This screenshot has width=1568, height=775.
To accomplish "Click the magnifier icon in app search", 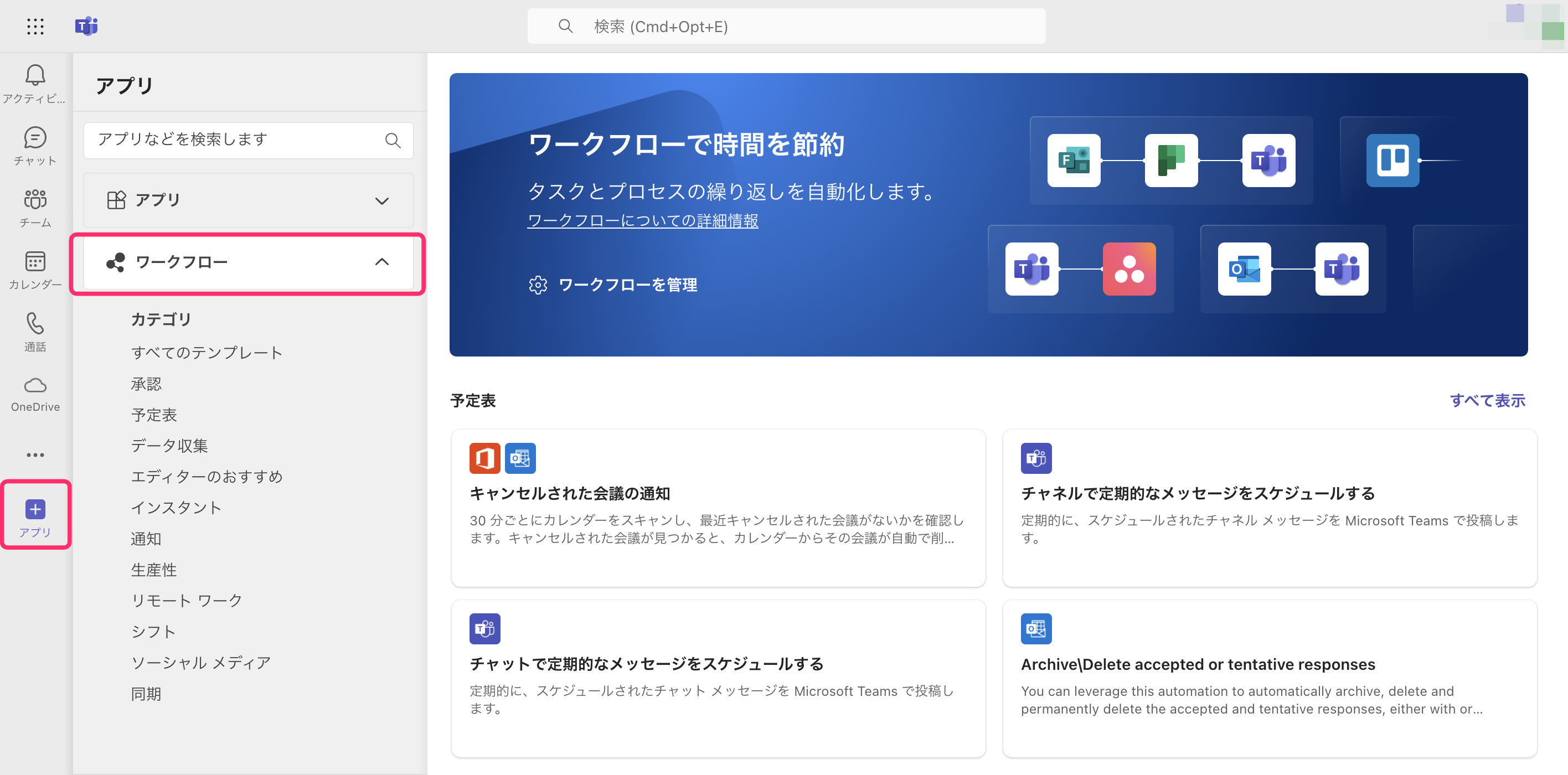I will 393,141.
